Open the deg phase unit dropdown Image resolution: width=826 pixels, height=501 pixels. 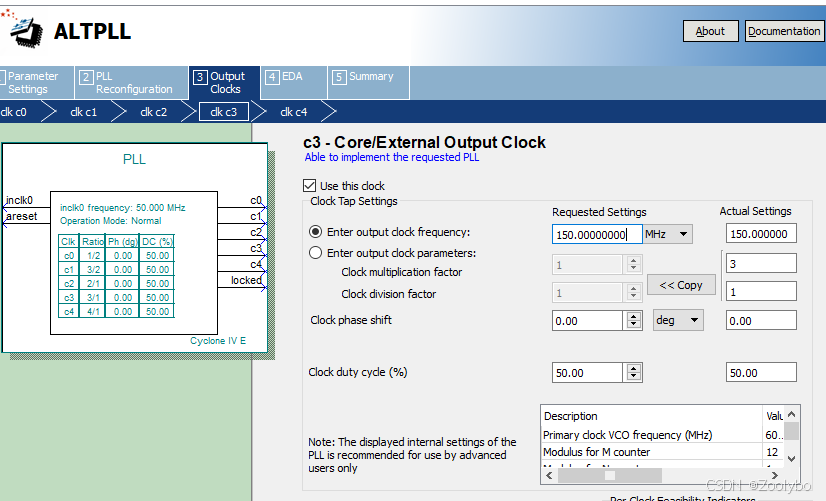click(x=678, y=320)
